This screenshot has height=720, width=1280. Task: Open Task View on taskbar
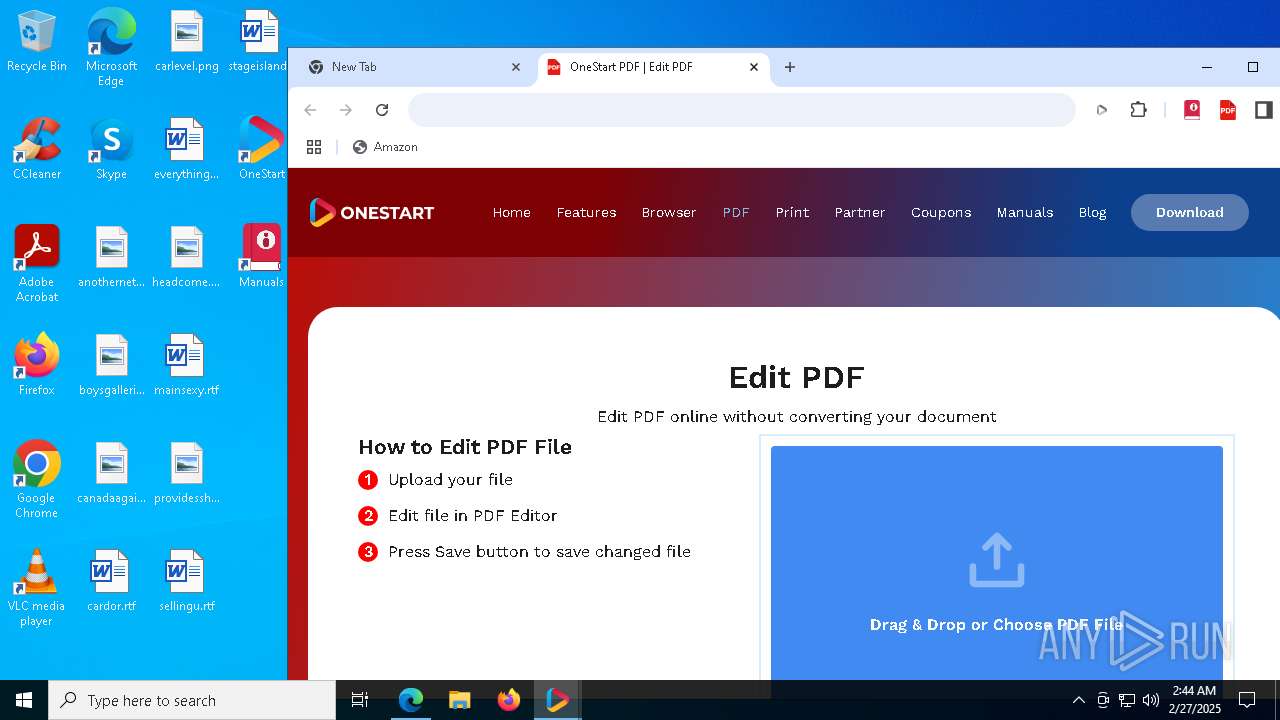click(x=360, y=700)
